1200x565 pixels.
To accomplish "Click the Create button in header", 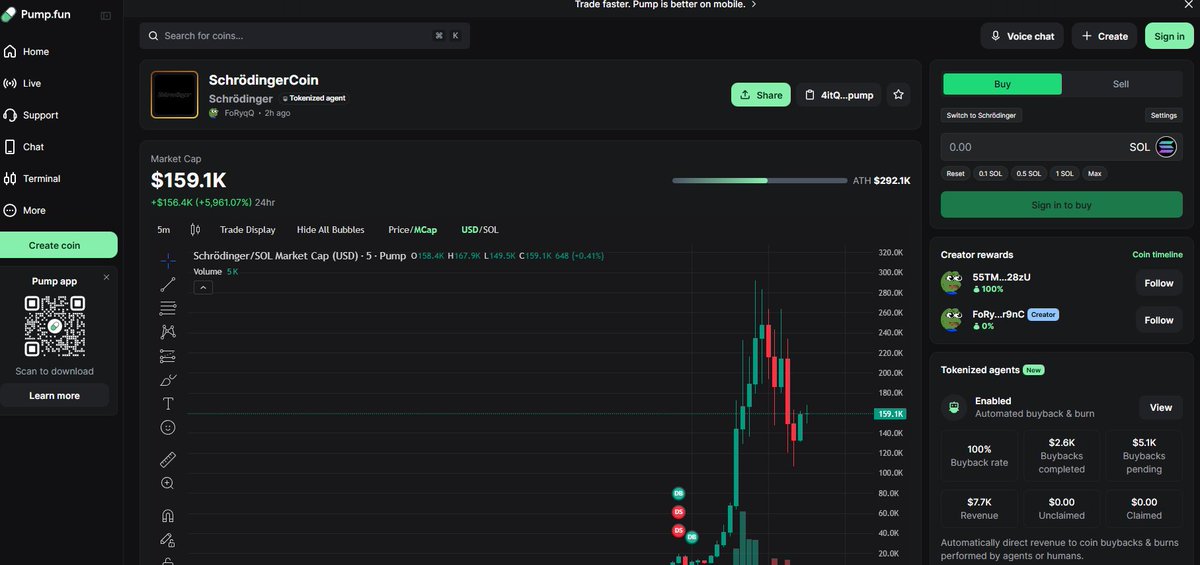I will [x=1104, y=36].
